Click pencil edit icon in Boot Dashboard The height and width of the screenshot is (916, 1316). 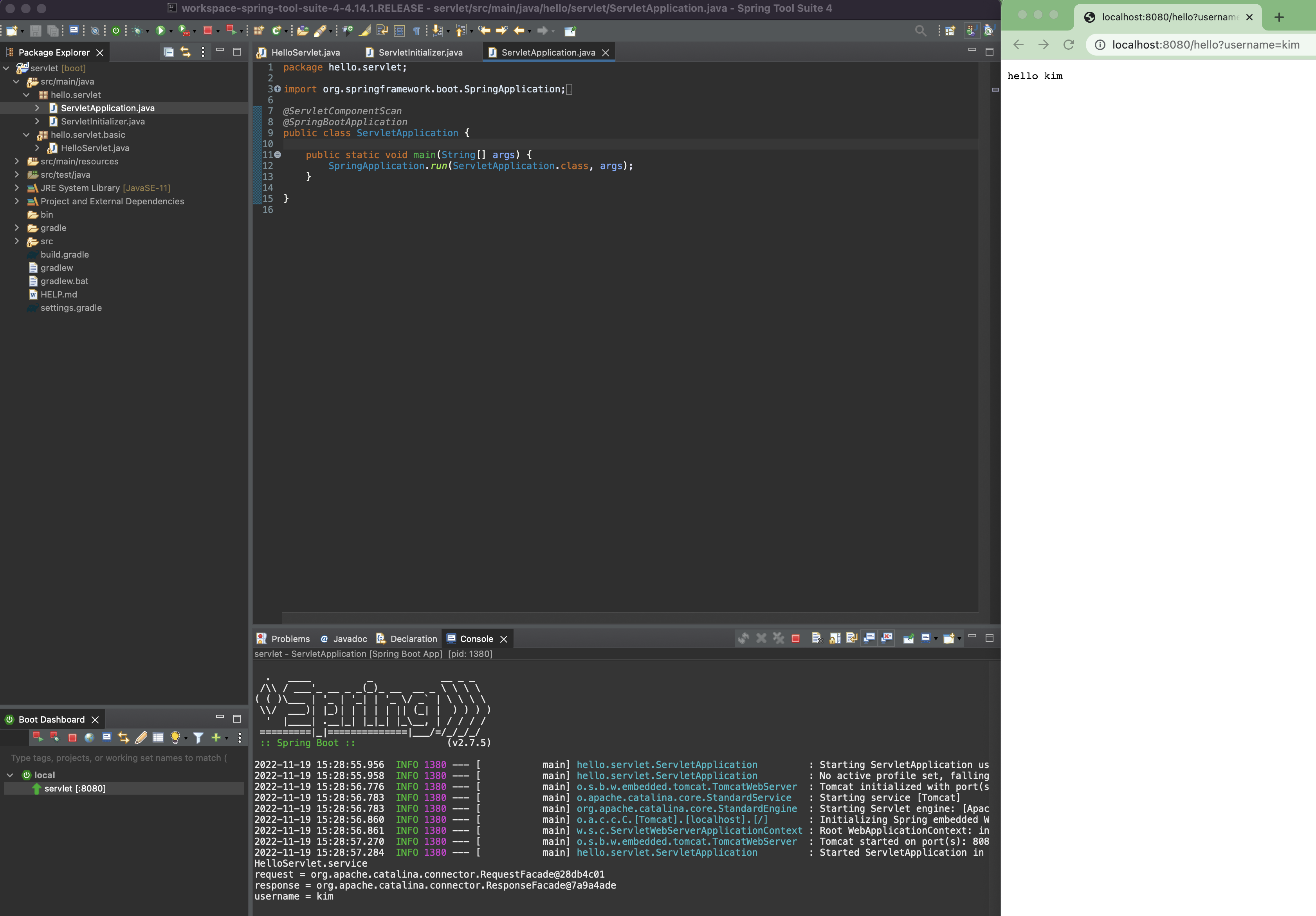pyautogui.click(x=141, y=737)
